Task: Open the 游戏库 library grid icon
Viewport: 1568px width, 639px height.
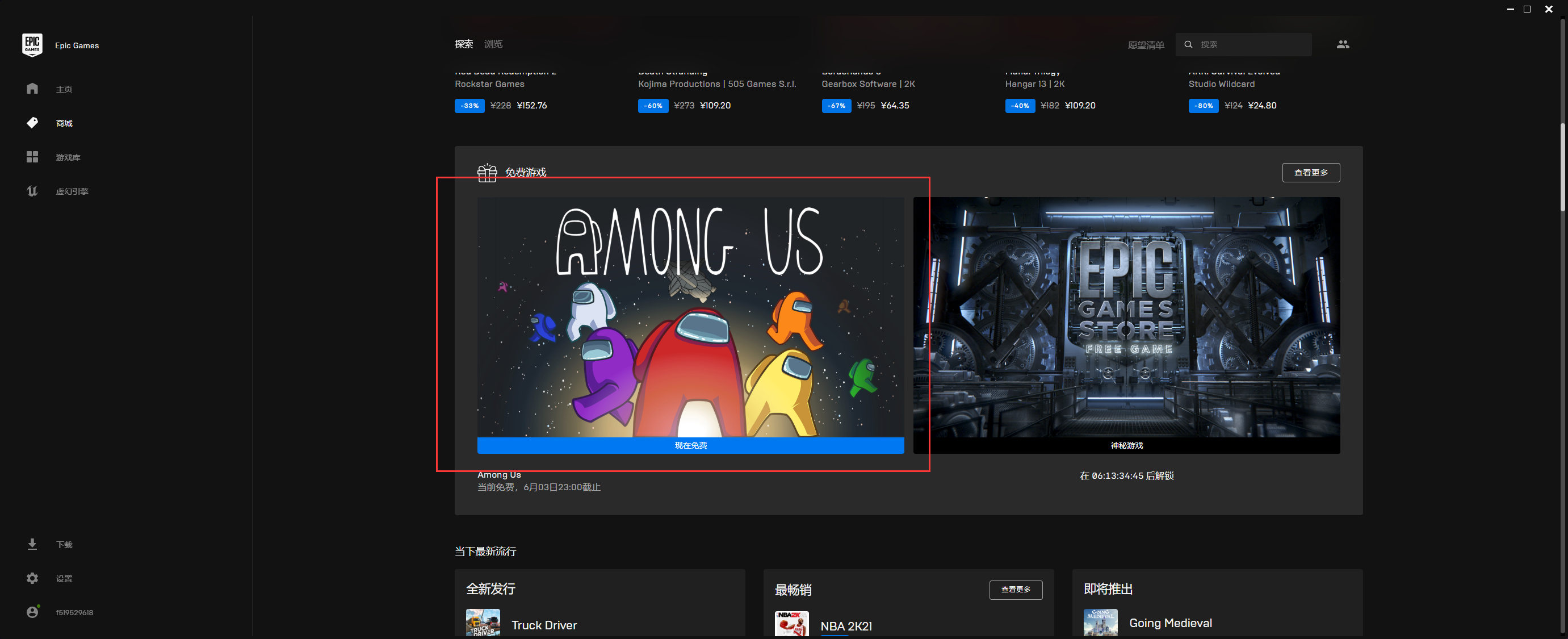Action: pyautogui.click(x=32, y=157)
